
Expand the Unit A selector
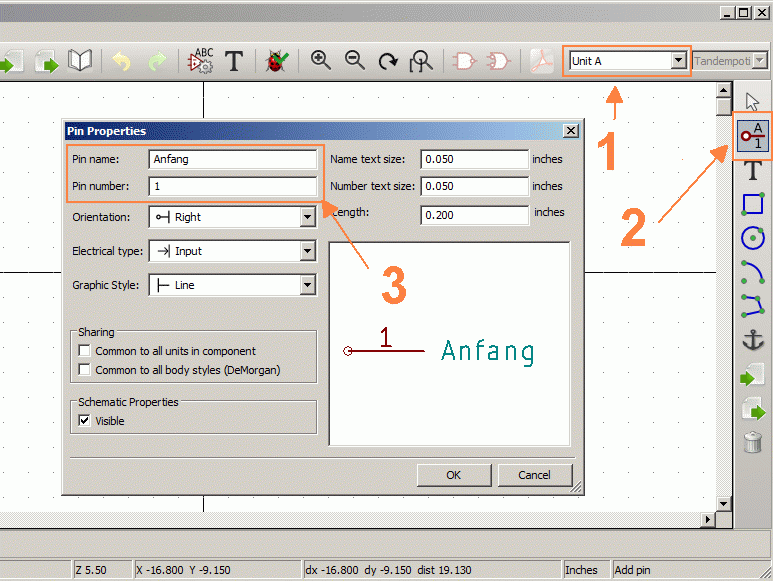[x=679, y=61]
